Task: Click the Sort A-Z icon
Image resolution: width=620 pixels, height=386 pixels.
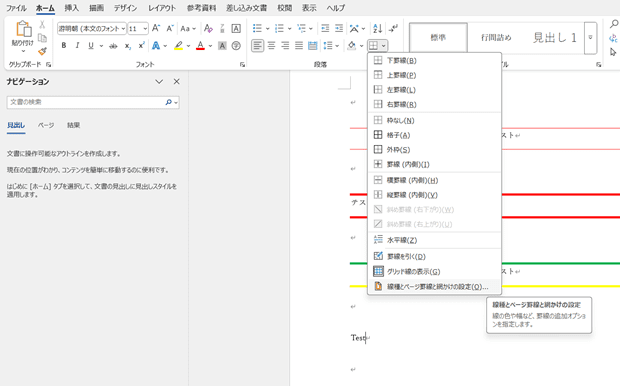Action: click(x=378, y=28)
